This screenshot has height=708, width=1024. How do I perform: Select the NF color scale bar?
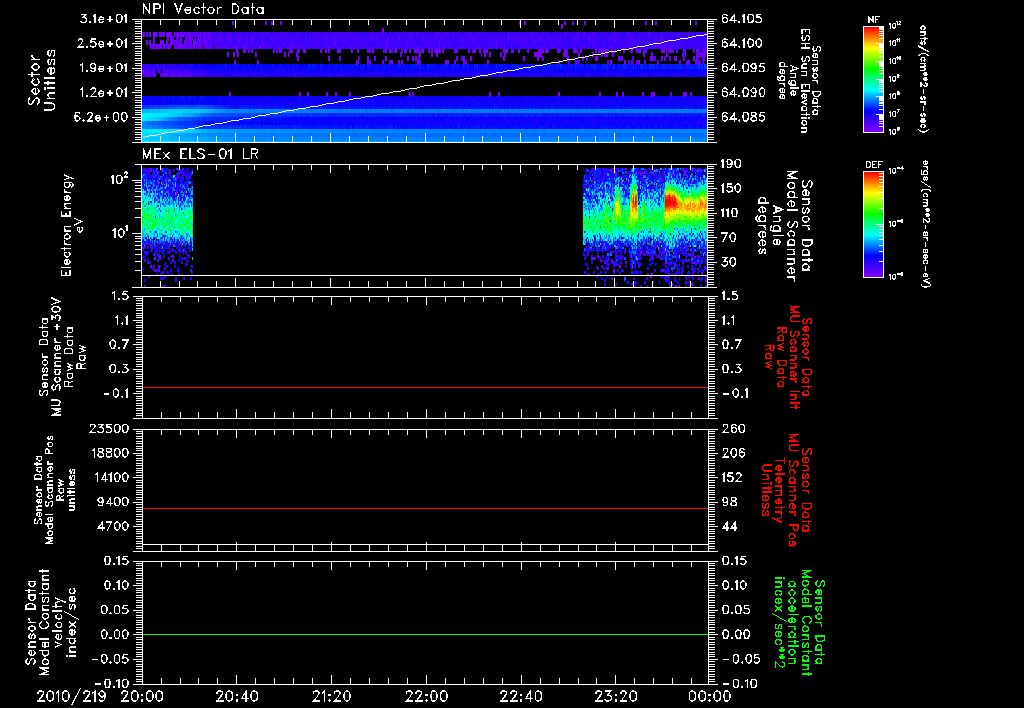873,78
